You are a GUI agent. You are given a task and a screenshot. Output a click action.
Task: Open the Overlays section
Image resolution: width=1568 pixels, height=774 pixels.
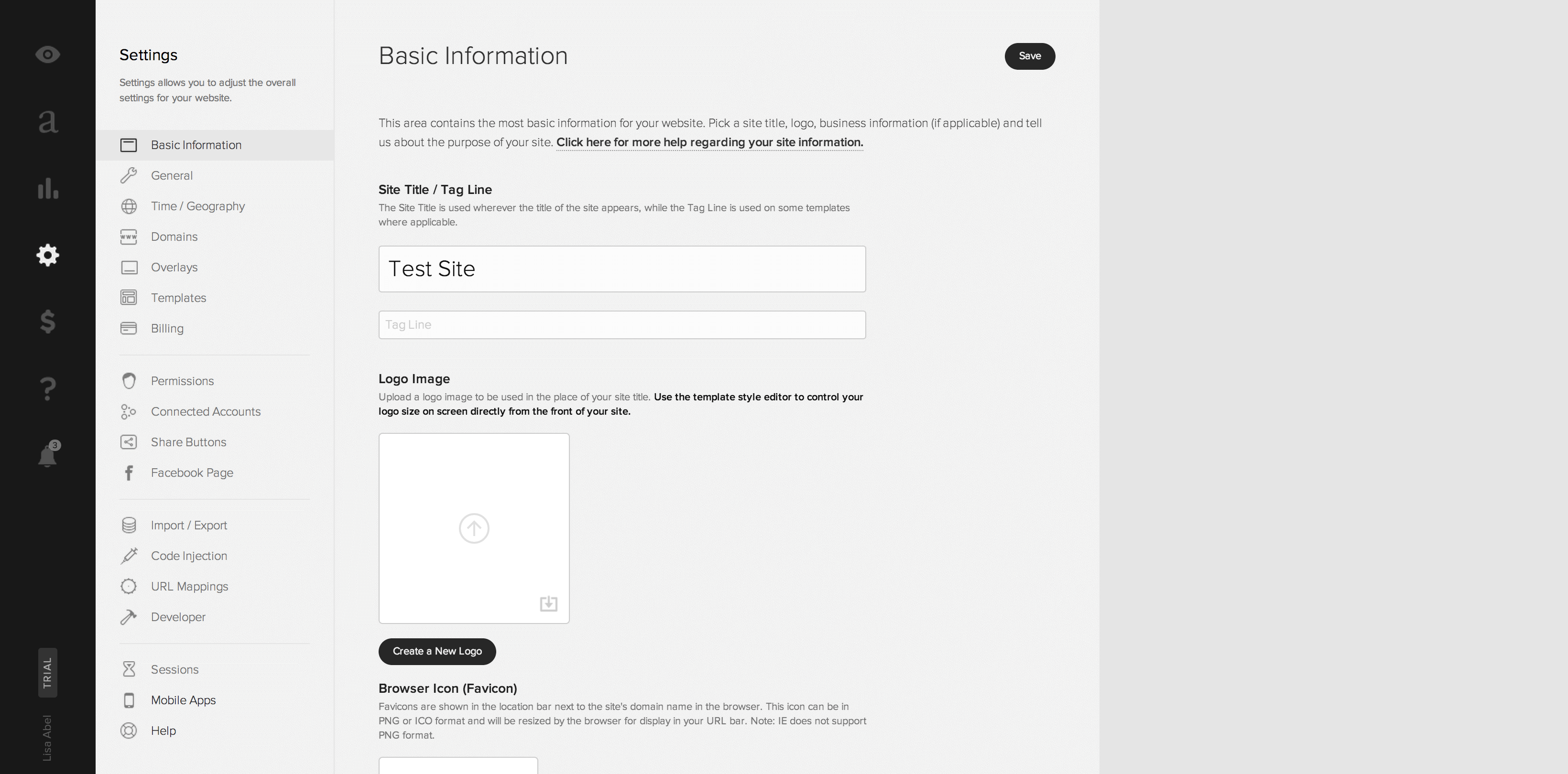point(174,268)
